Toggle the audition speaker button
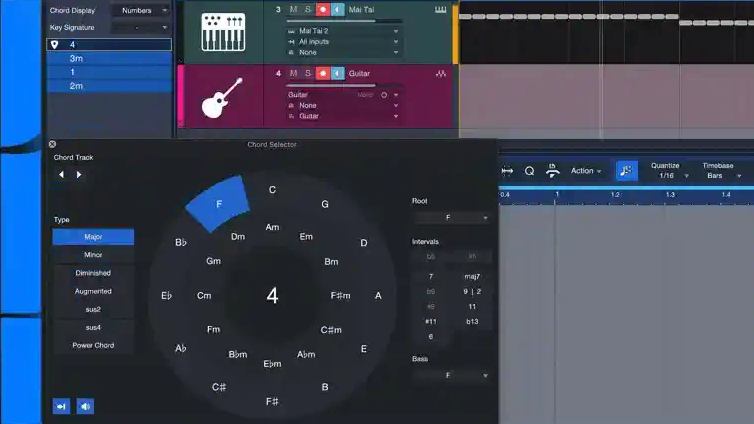Screen dimensions: 754x424 pyautogui.click(x=85, y=406)
